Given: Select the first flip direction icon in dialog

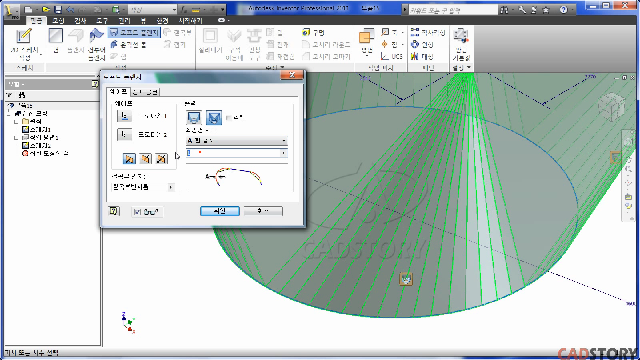Looking at the screenshot, I should pyautogui.click(x=129, y=158).
